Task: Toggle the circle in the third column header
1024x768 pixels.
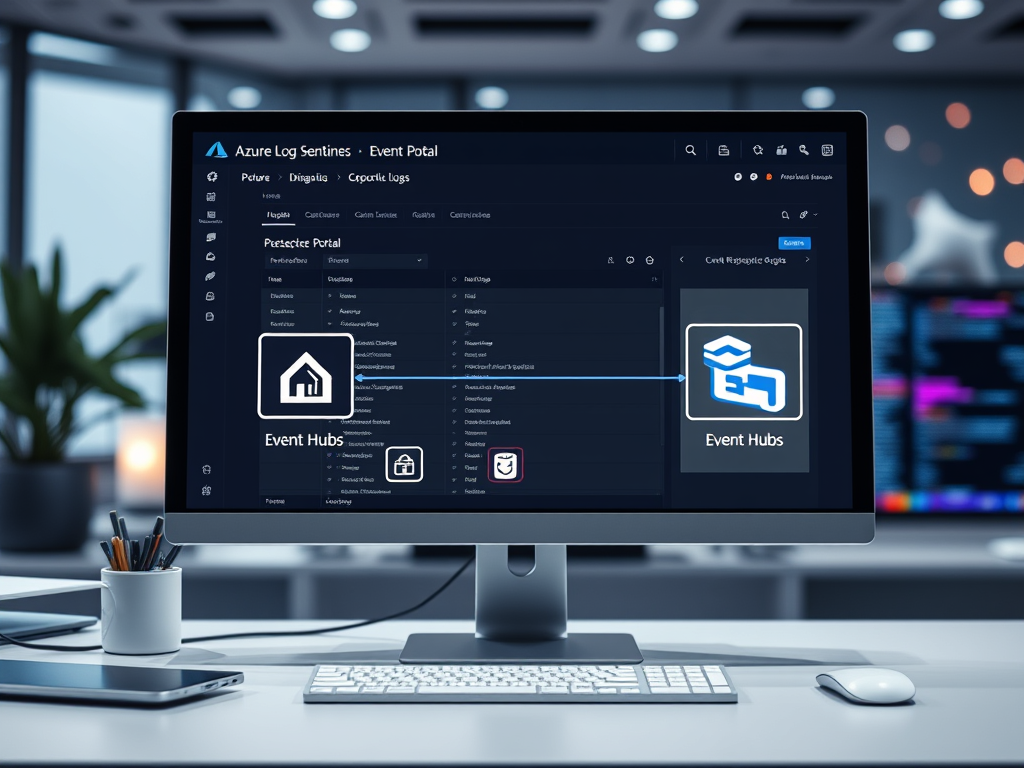Action: (455, 279)
